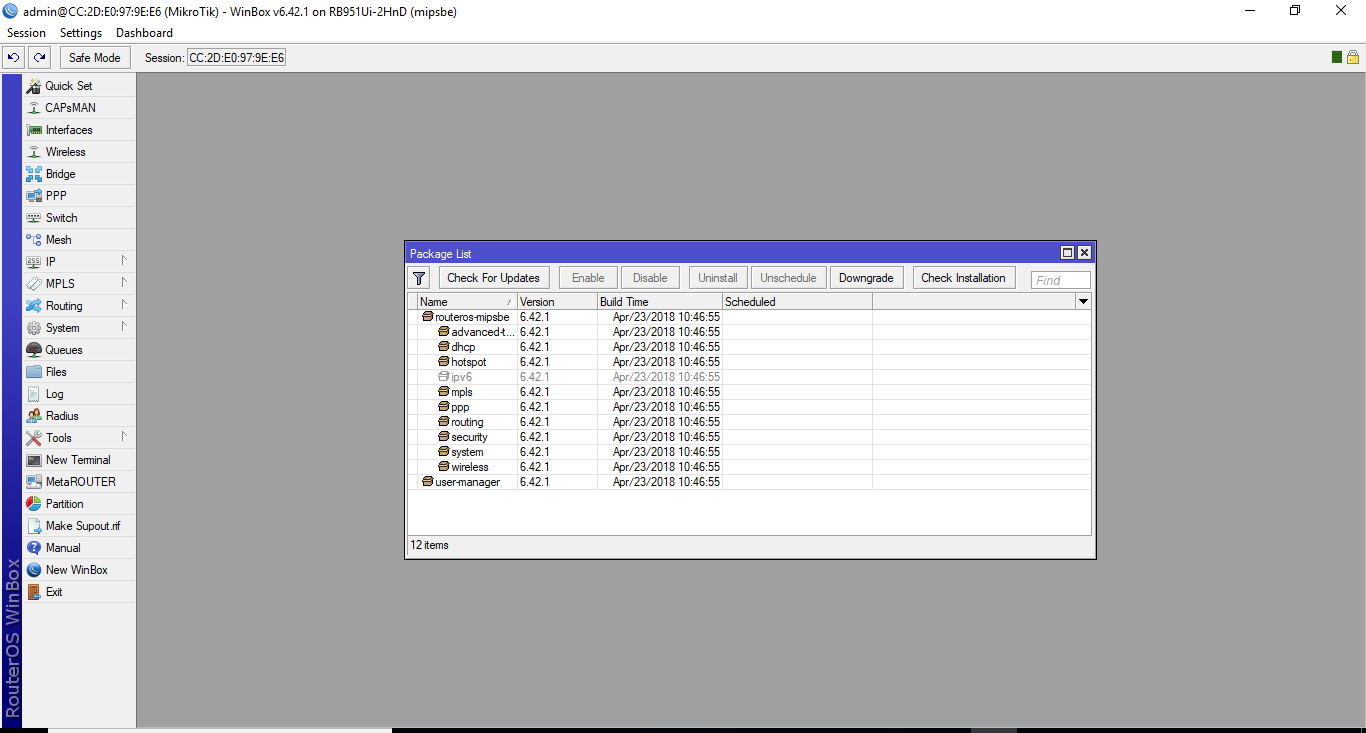Click the Check For Updates button
The width and height of the screenshot is (1366, 733).
(493, 278)
